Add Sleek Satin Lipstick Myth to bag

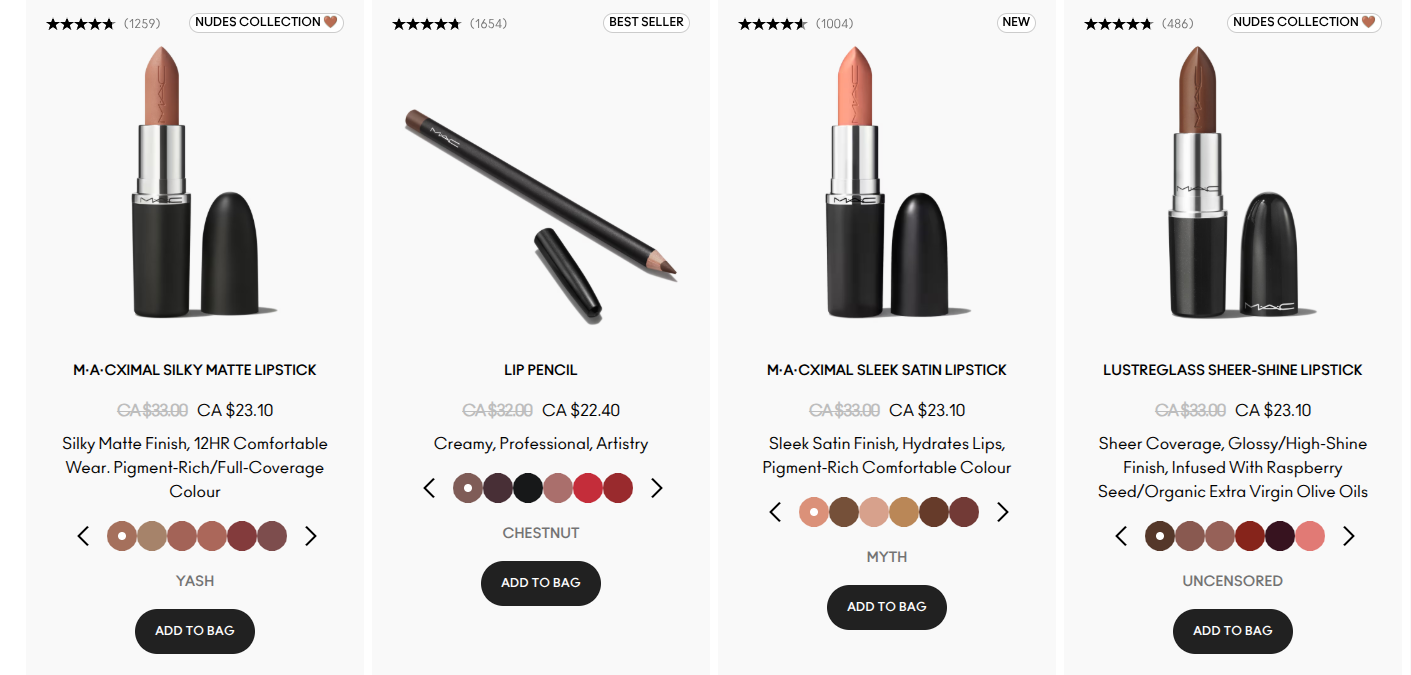tap(887, 607)
